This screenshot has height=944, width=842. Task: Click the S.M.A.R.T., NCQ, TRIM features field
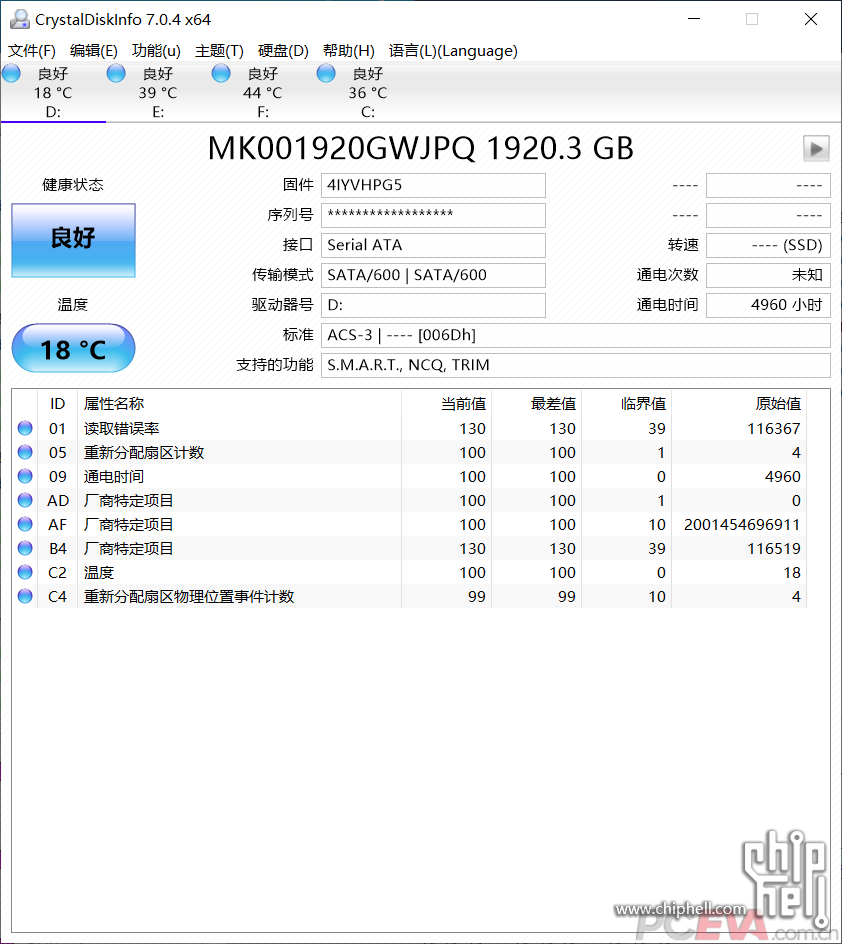click(x=576, y=365)
